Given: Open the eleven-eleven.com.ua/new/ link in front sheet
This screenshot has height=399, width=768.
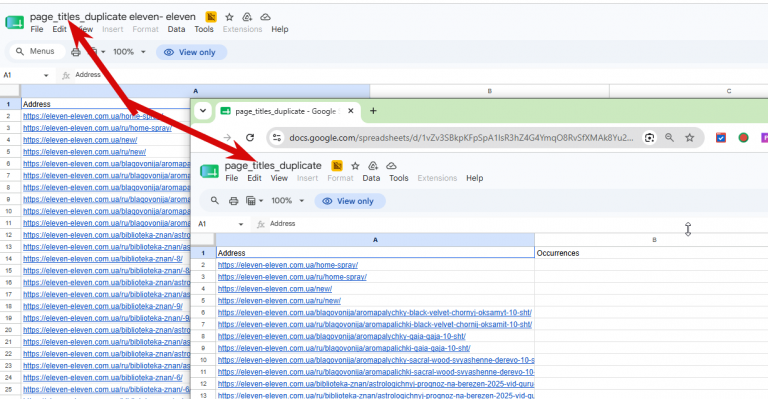Looking at the screenshot, I should coord(275,289).
